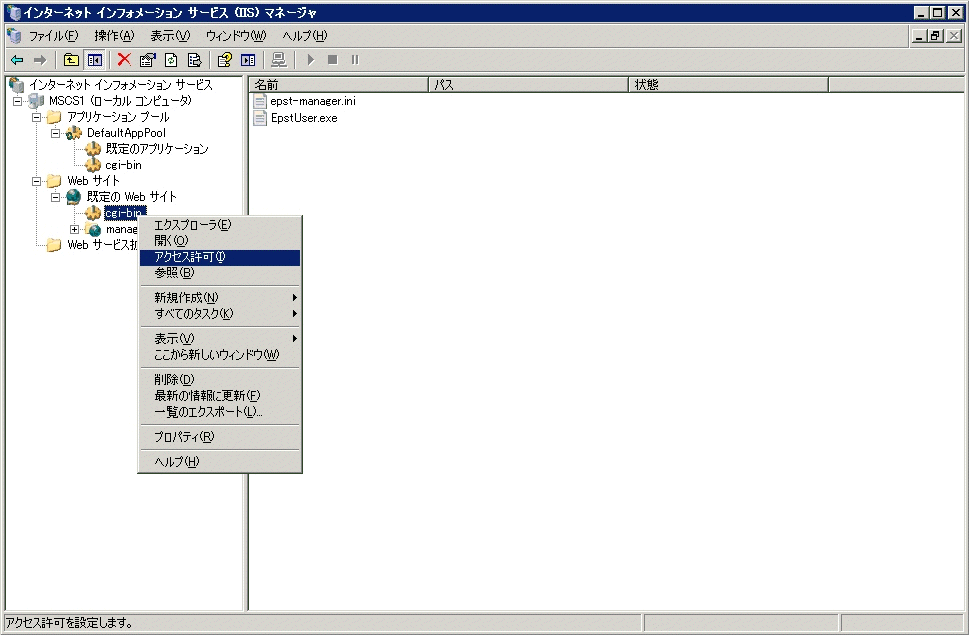This screenshot has height=635, width=969.
Task: Click the Stop toolbar icon
Action: tap(332, 60)
